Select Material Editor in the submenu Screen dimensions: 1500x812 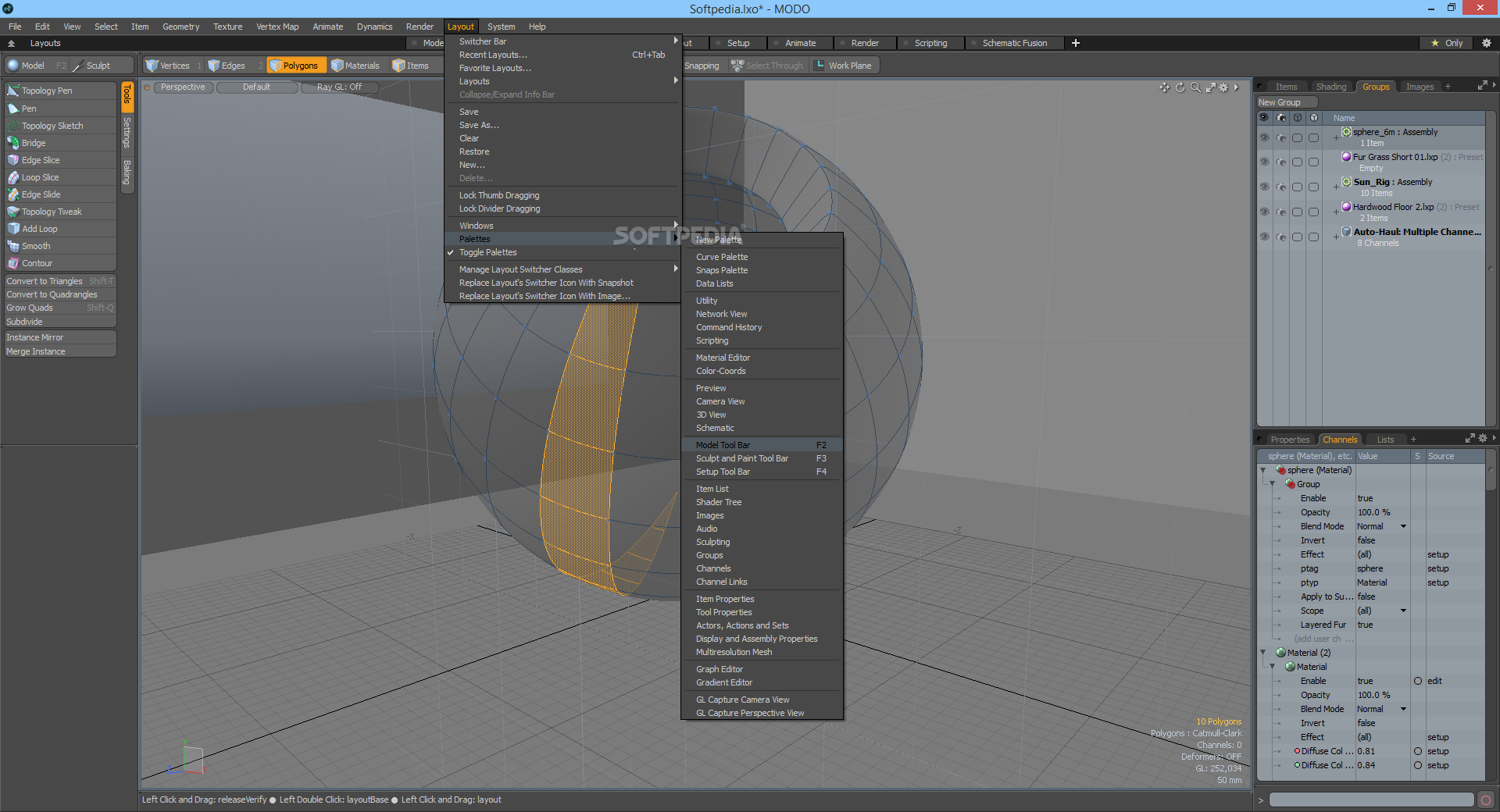click(762, 358)
